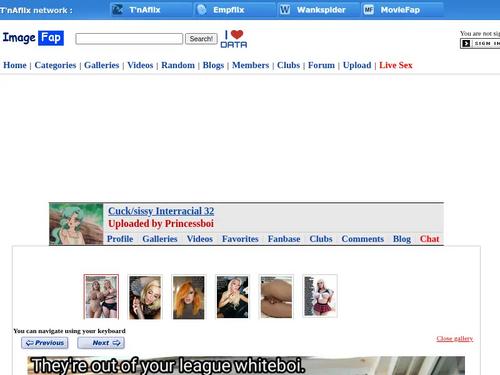Open the Empflix network icon
Image resolution: width=500 pixels, height=375 pixels.
click(201, 10)
